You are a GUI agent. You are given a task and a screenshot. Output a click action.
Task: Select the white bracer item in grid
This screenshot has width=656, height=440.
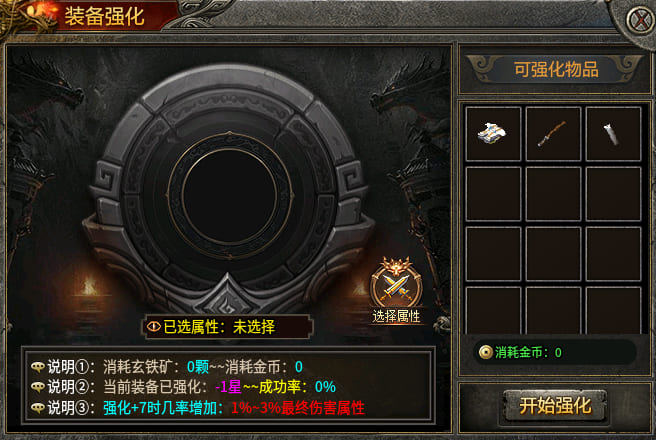point(613,134)
